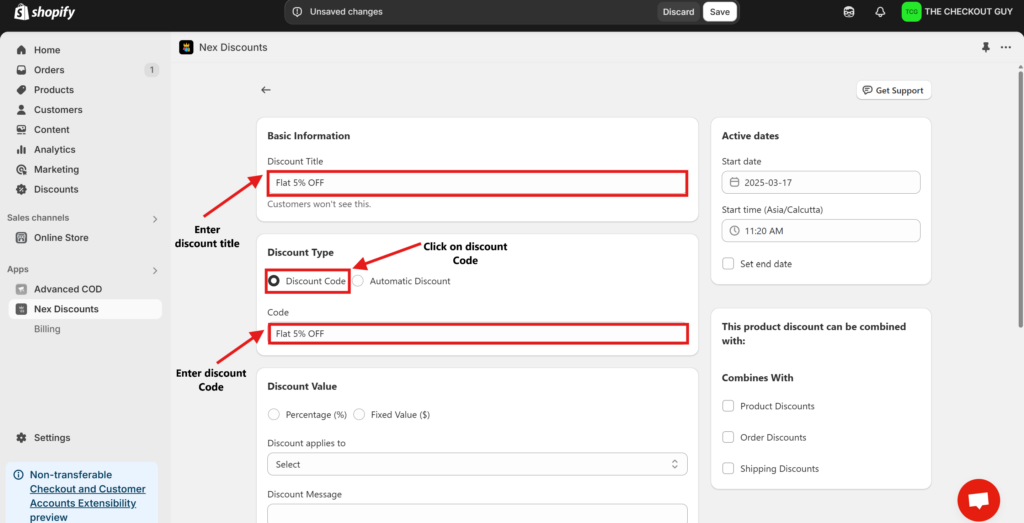Open the sidekick icon near bell
Screen dimensions: 1024x523
[x=849, y=12]
